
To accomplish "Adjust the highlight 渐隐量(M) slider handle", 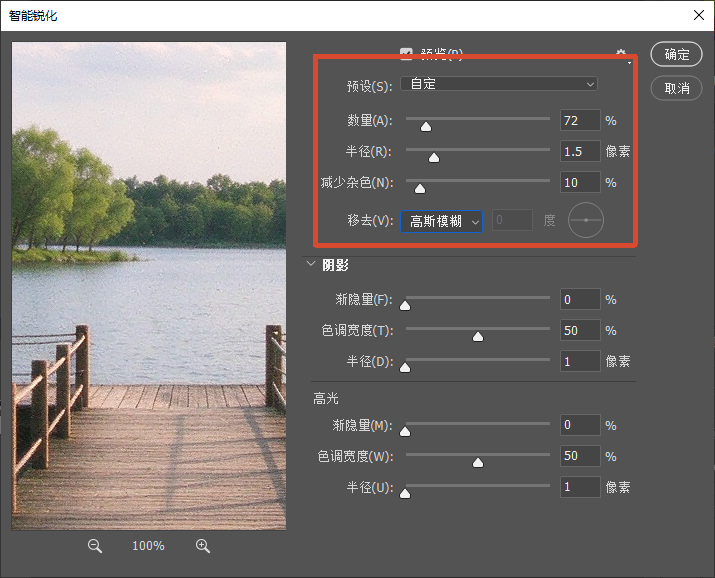I will (x=405, y=431).
